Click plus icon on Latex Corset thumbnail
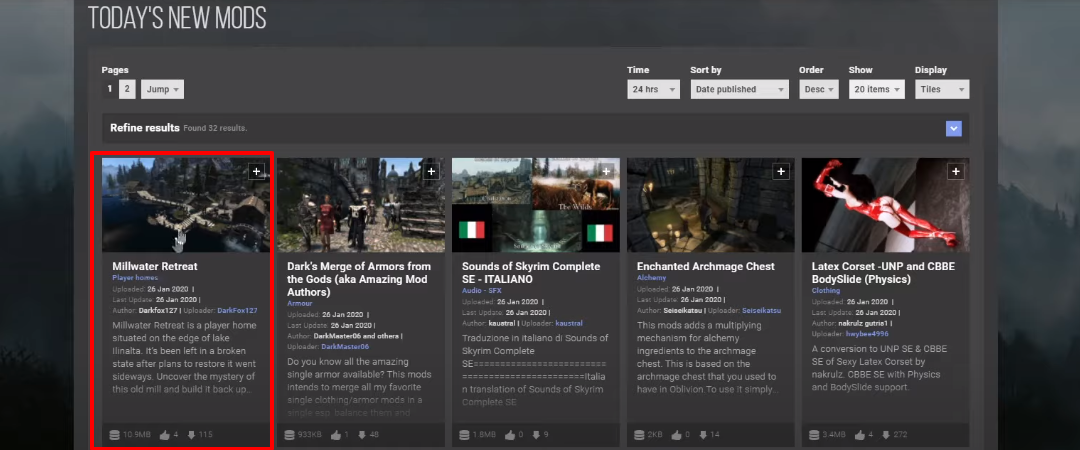The image size is (1080, 450). [956, 171]
